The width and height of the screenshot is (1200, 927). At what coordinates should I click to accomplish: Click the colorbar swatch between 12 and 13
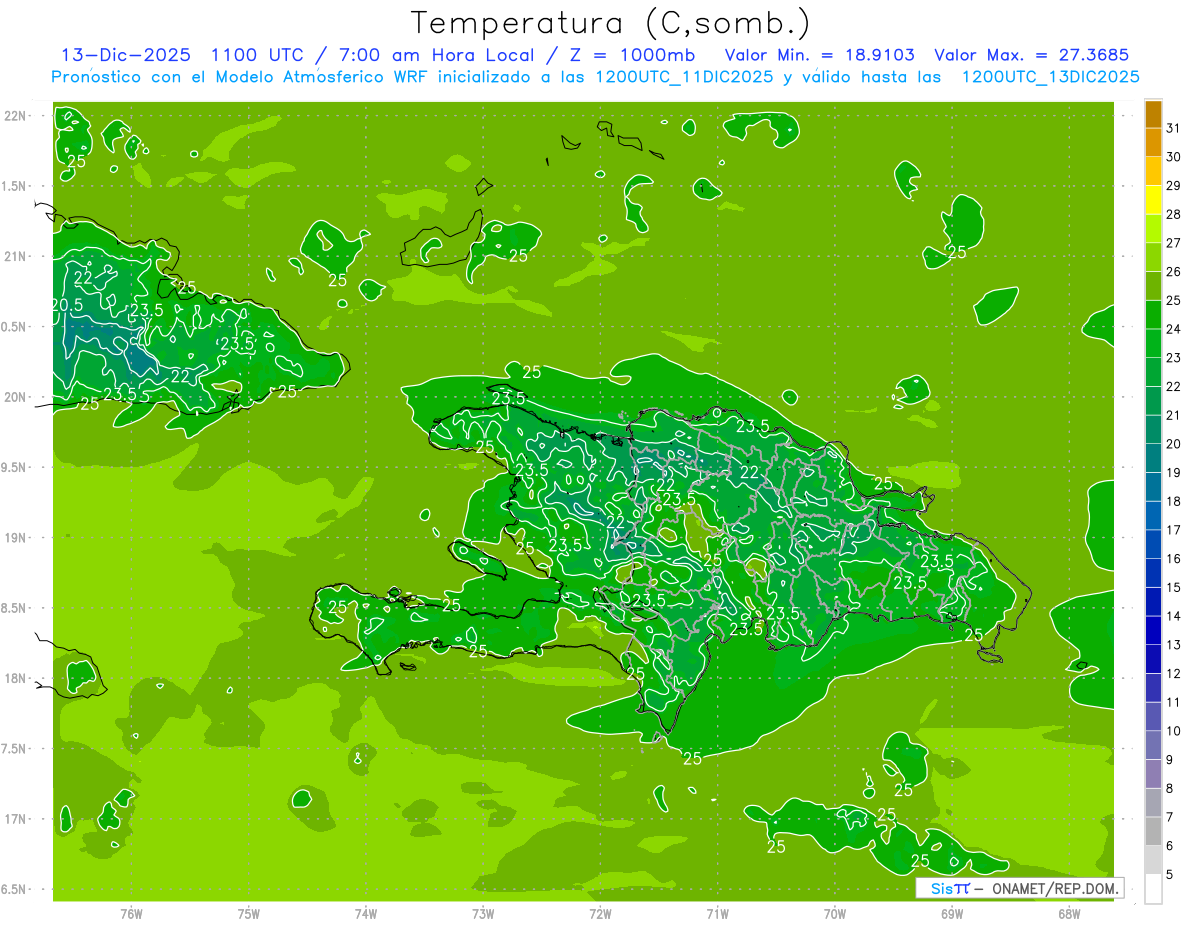tap(1153, 659)
